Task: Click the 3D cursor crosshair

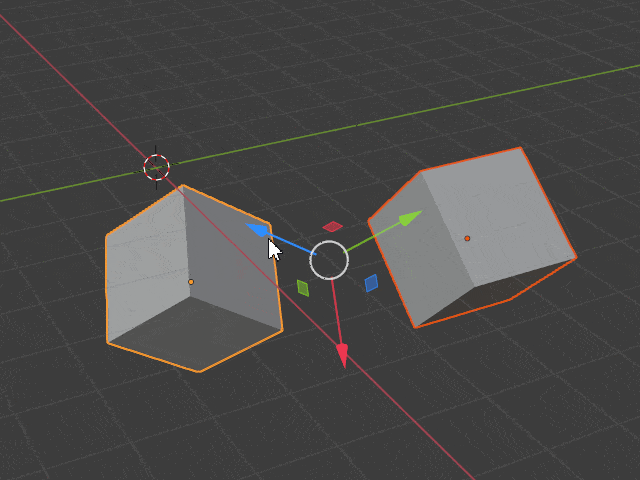Action: coord(156,167)
